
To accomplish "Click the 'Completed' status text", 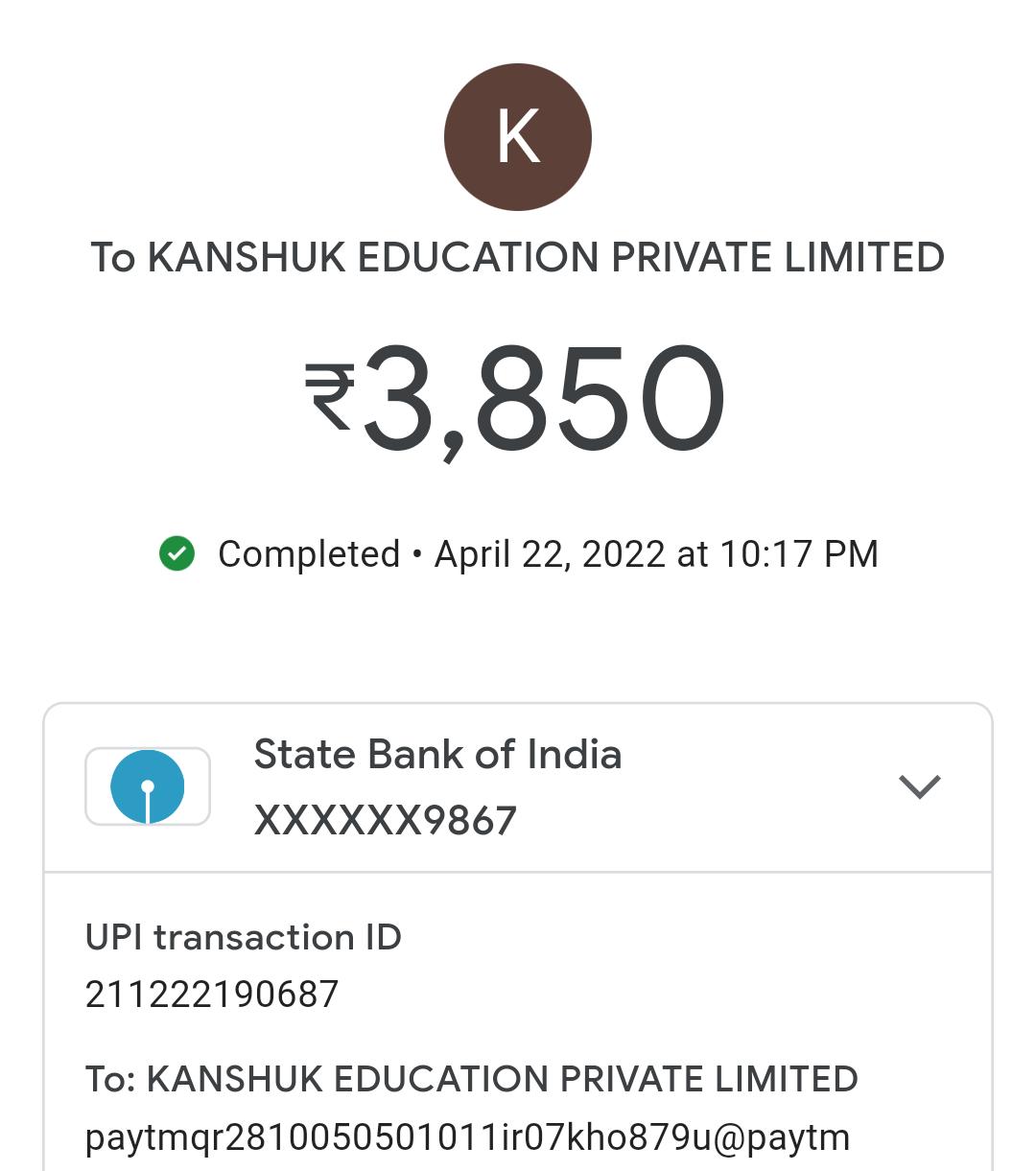I will click(309, 554).
